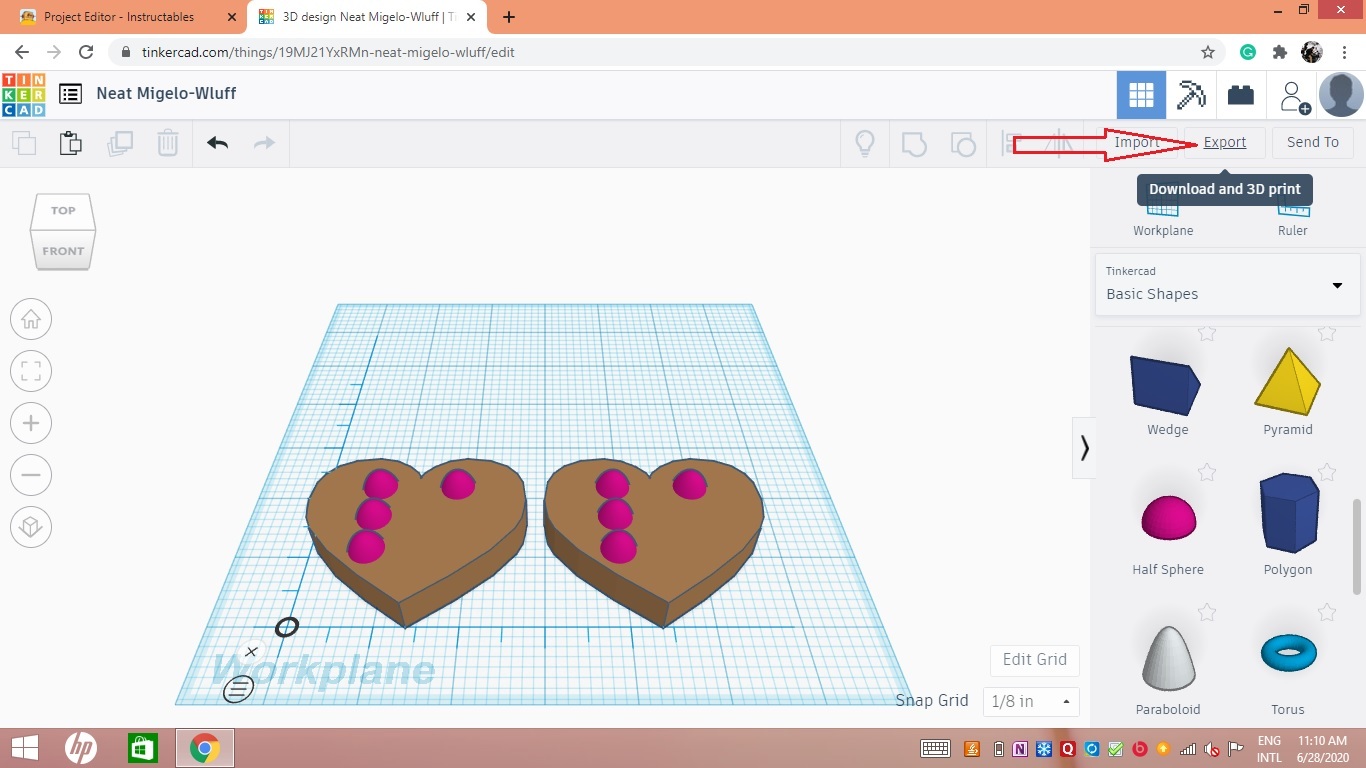
Task: Zoom in with the plus button
Action: [31, 423]
